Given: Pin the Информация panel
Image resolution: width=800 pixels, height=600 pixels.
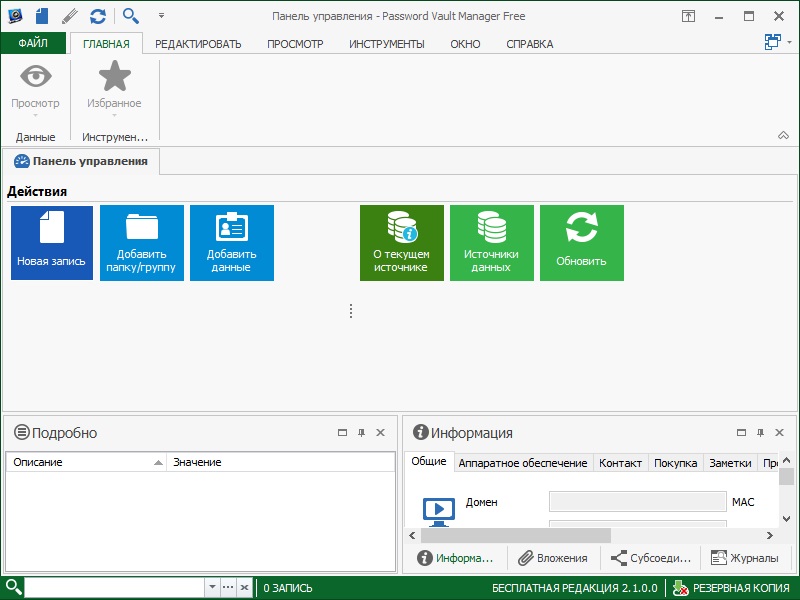Looking at the screenshot, I should pyautogui.click(x=760, y=433).
